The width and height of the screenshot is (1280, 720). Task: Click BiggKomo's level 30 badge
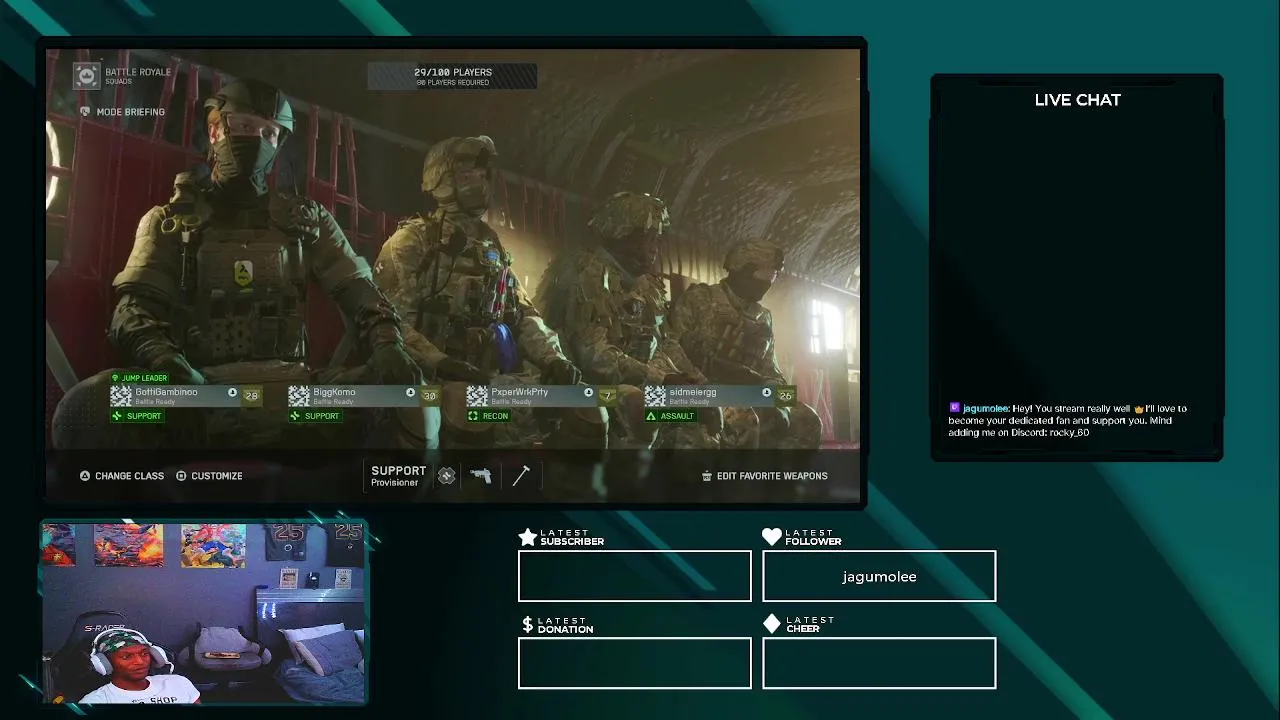pyautogui.click(x=429, y=396)
